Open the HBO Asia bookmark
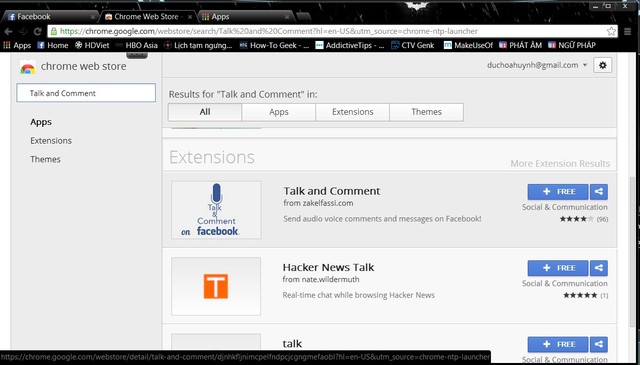 (136, 45)
